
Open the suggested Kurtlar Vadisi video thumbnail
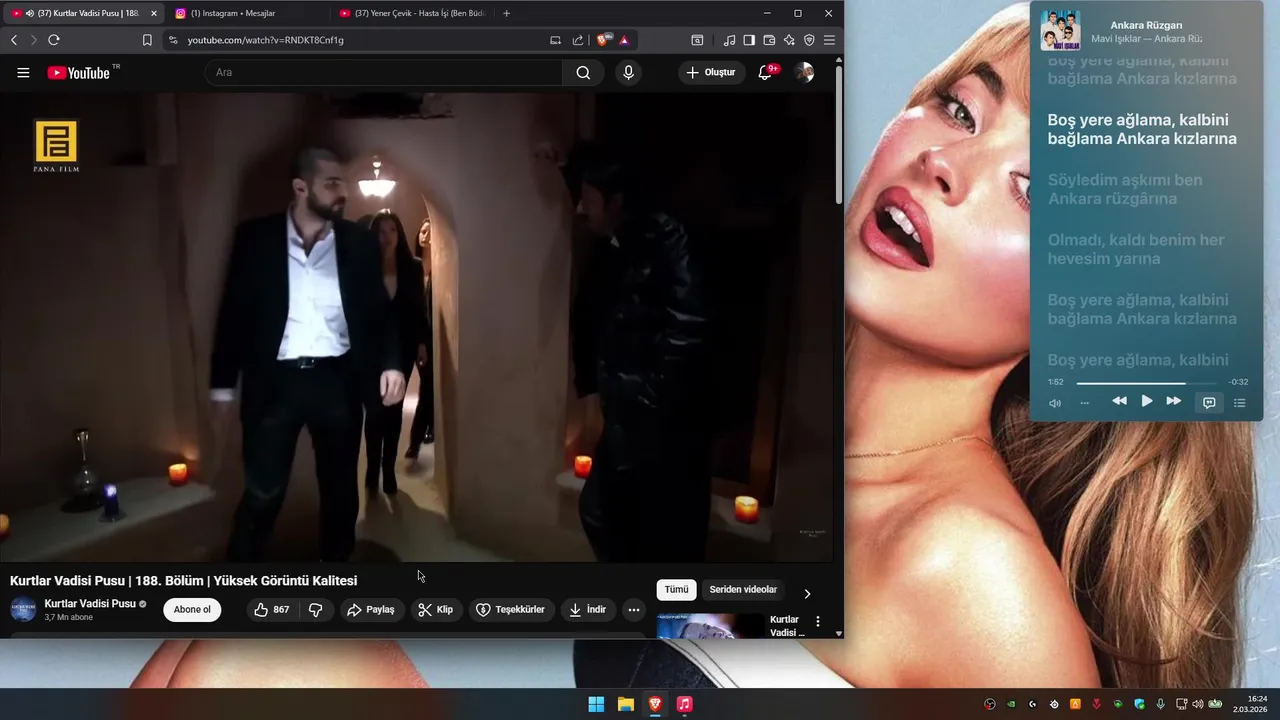coord(711,626)
